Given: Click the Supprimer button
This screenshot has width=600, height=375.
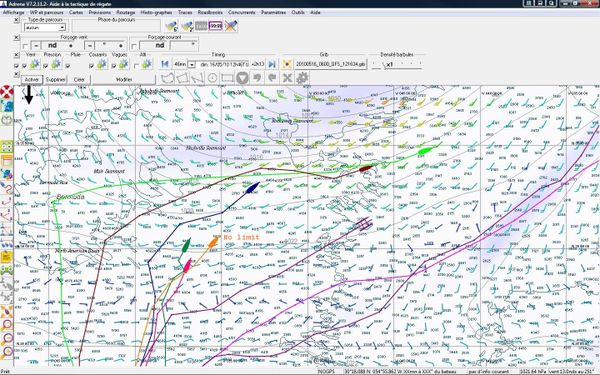Looking at the screenshot, I should 55,80.
